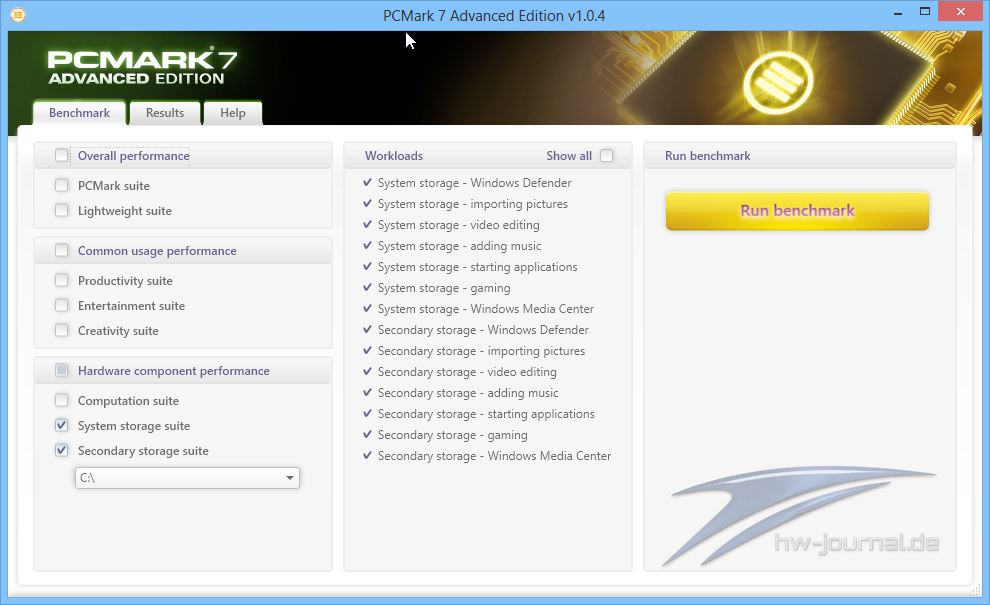Check the Productivity suite option

(x=61, y=280)
